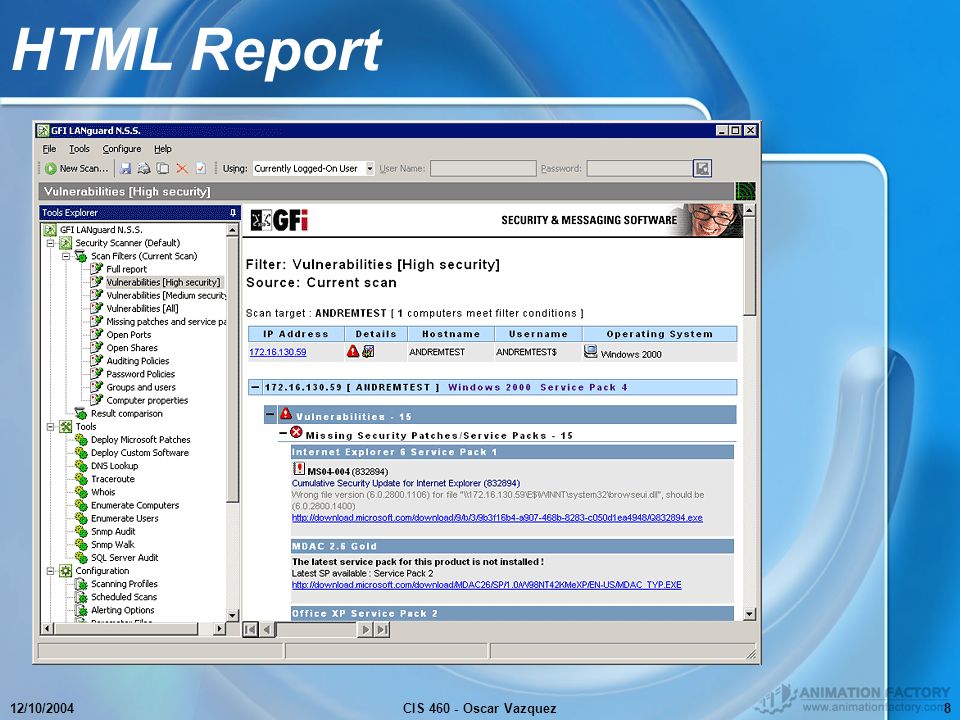
Task: Click the red warning icon in Details column
Action: pyautogui.click(x=353, y=351)
